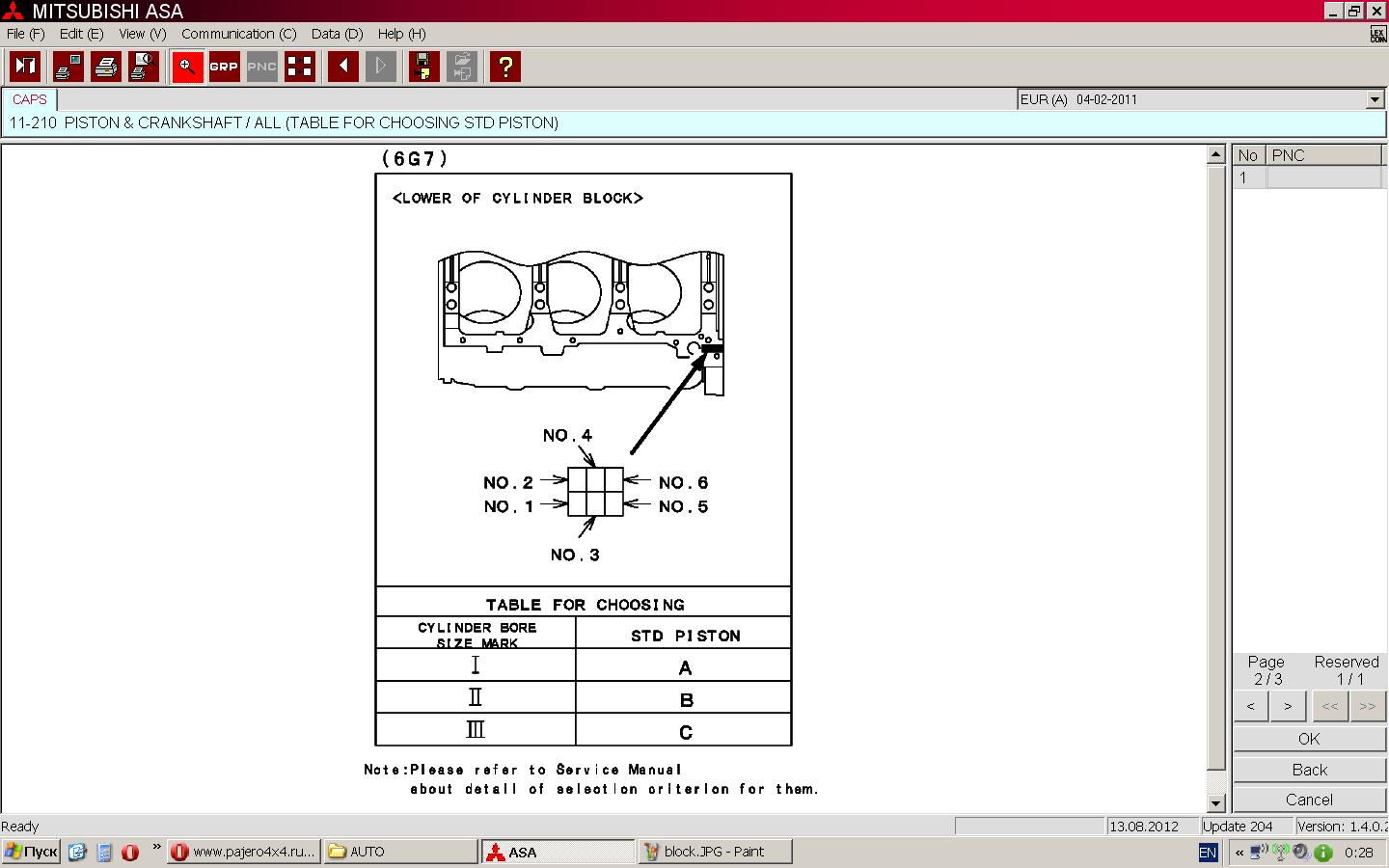Image resolution: width=1389 pixels, height=868 pixels.
Task: Click the GRP group button
Action: [x=224, y=67]
